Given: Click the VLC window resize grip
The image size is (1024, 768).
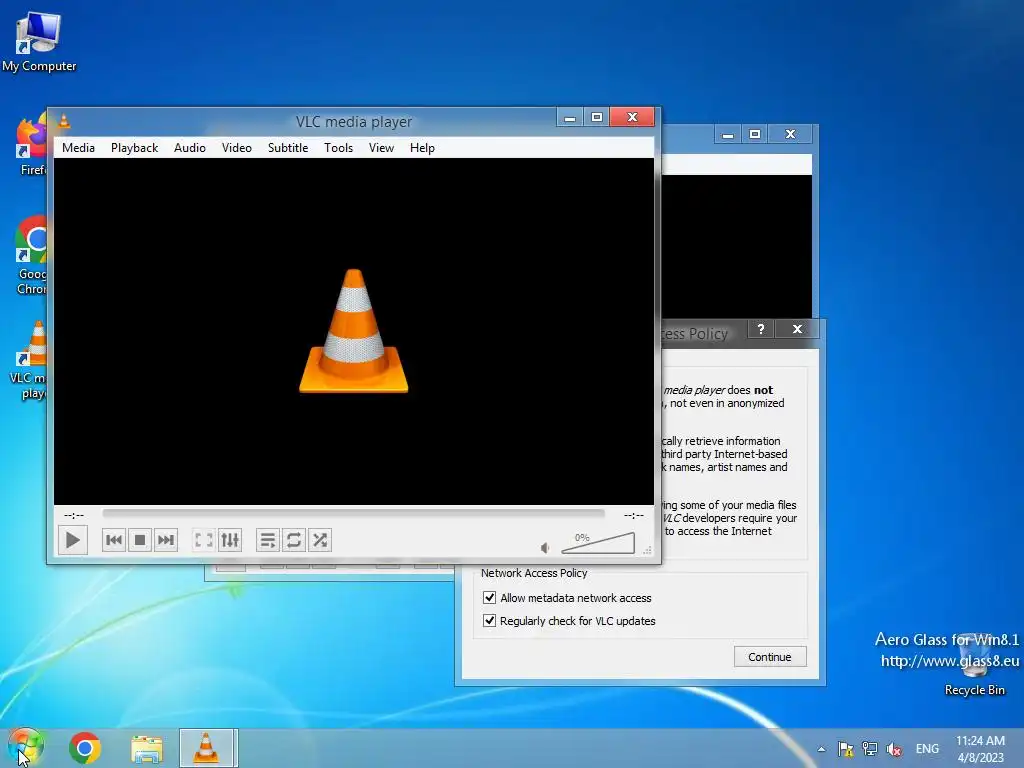Looking at the screenshot, I should click(x=648, y=550).
